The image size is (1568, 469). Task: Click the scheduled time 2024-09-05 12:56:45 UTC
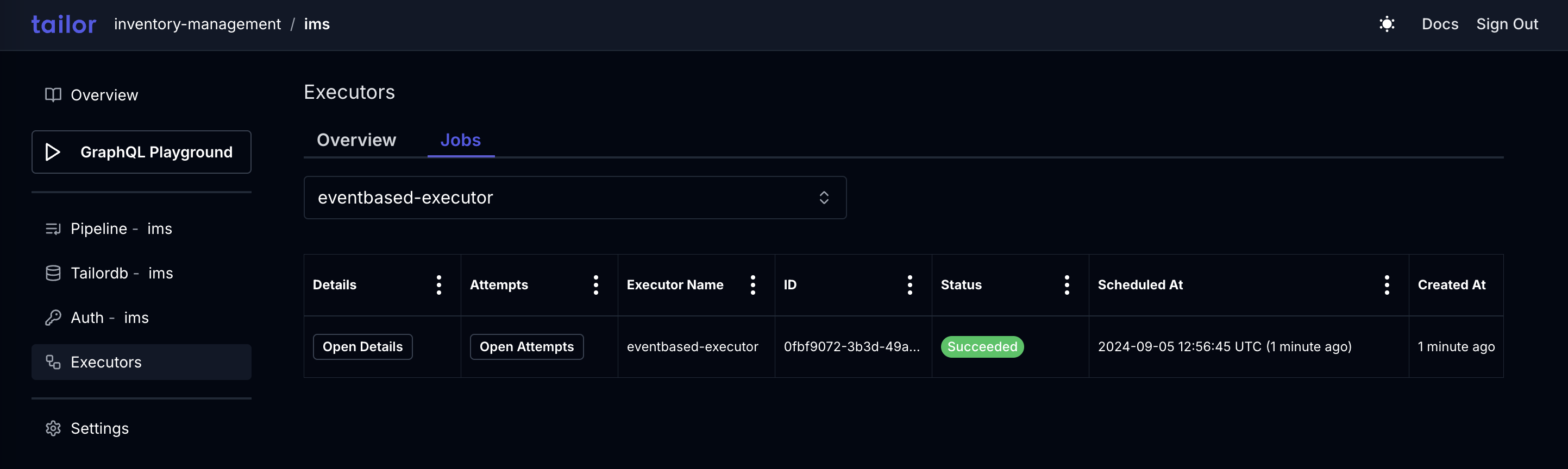coord(1225,347)
